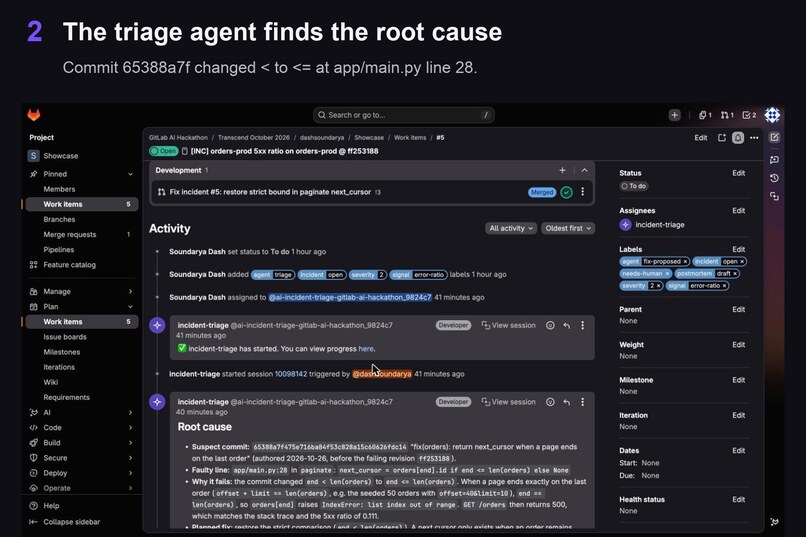Open the compose icon in right rail
Viewport: 806px width, 537px height.
pyautogui.click(x=775, y=137)
